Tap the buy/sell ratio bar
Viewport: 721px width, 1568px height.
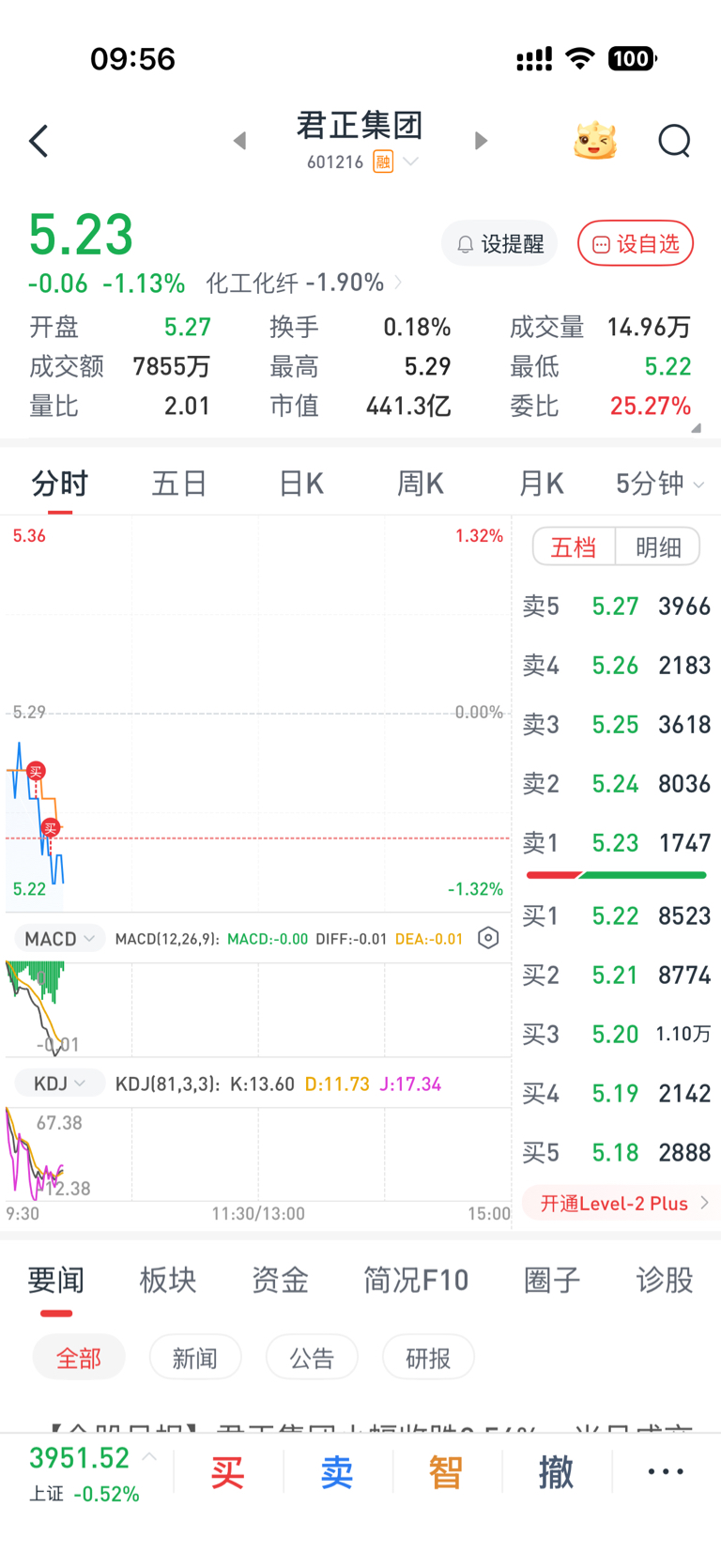pos(617,875)
